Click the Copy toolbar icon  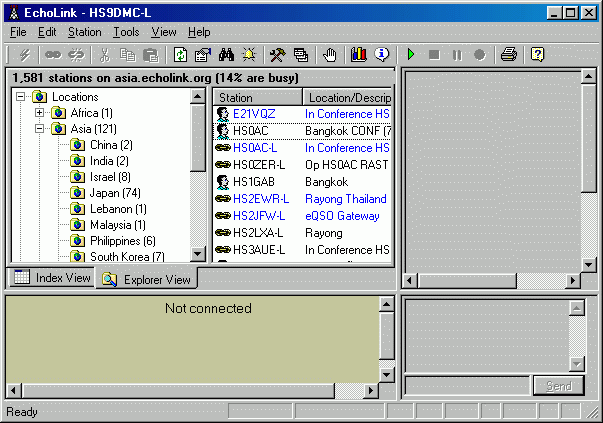[x=128, y=55]
